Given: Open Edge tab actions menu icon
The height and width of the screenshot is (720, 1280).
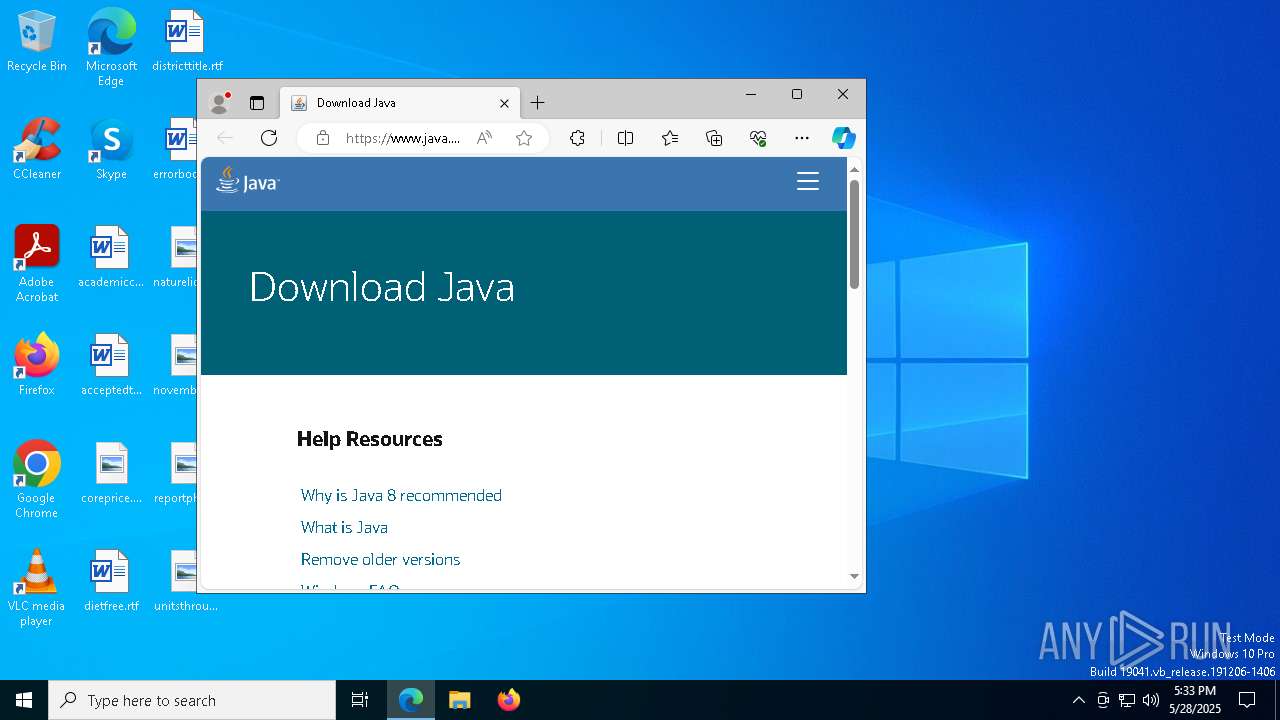Looking at the screenshot, I should tap(257, 103).
